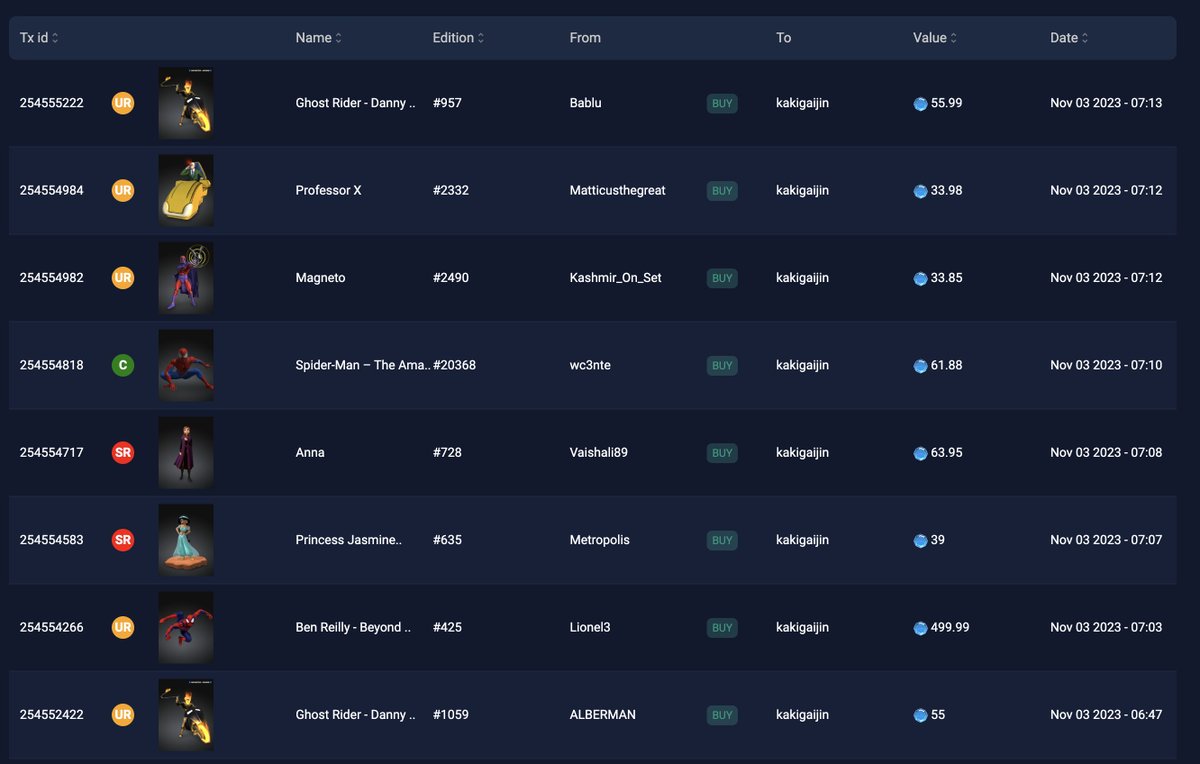
Task: Select transaction id 254554266
Action: [52, 627]
